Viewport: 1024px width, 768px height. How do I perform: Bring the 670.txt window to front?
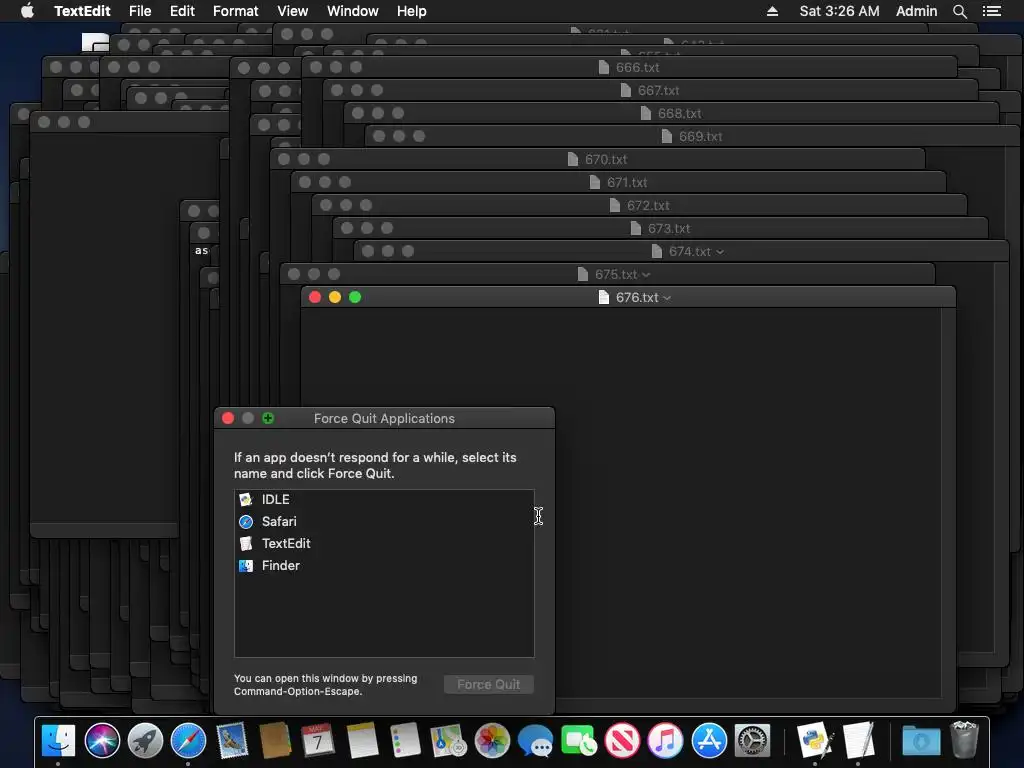click(598, 159)
